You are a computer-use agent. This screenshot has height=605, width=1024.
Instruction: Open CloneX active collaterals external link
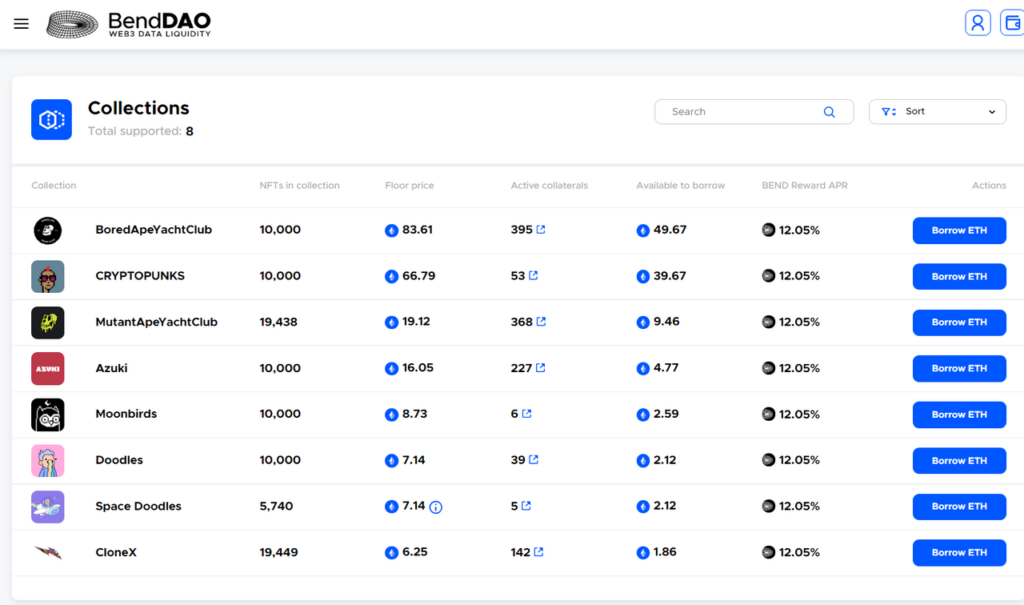(x=538, y=552)
